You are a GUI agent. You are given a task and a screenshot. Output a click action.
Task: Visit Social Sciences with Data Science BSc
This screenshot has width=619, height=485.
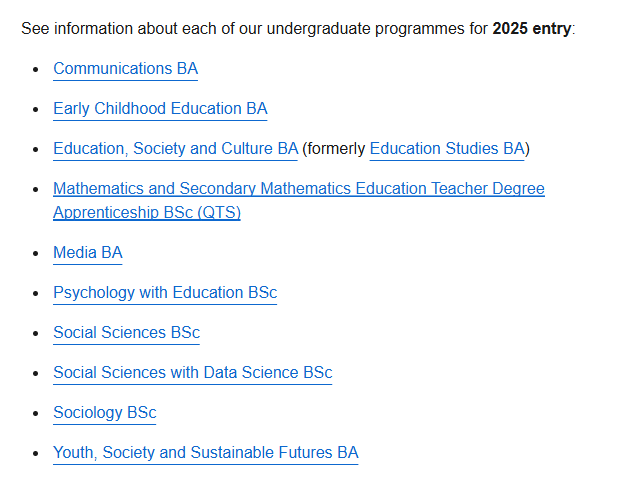193,372
